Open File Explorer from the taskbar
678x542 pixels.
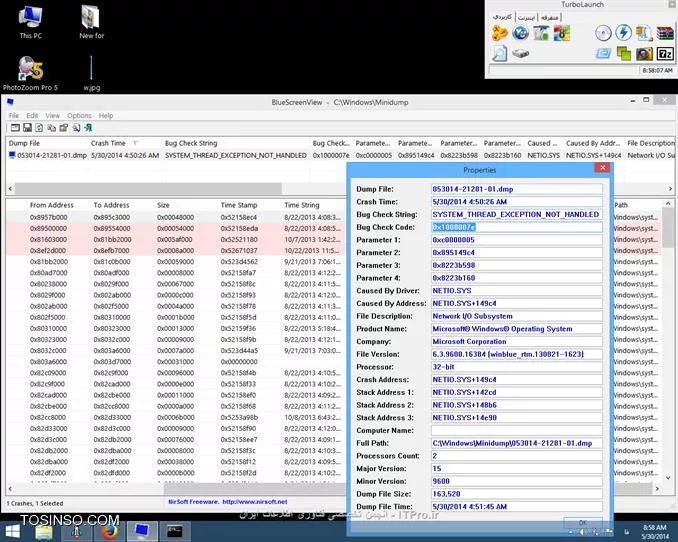coord(44,531)
